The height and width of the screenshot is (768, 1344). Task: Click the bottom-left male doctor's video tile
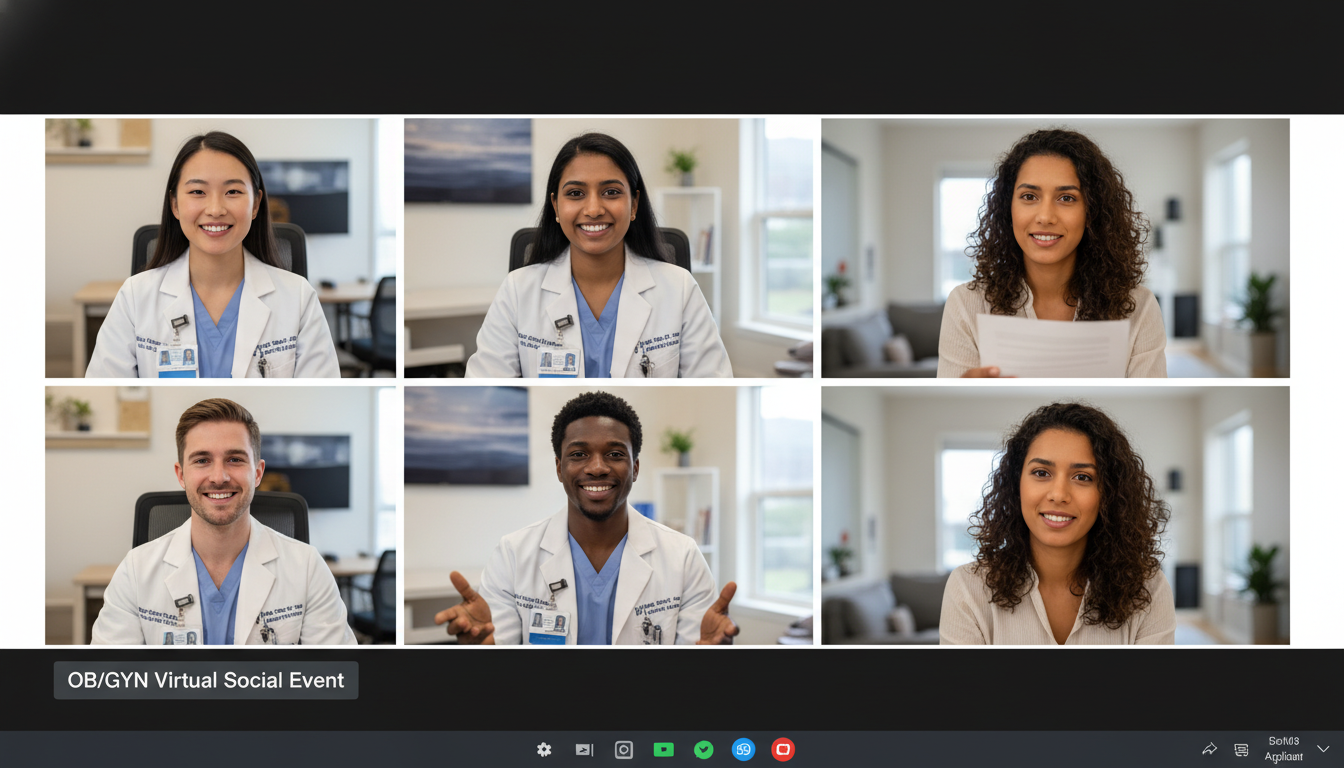(220, 514)
